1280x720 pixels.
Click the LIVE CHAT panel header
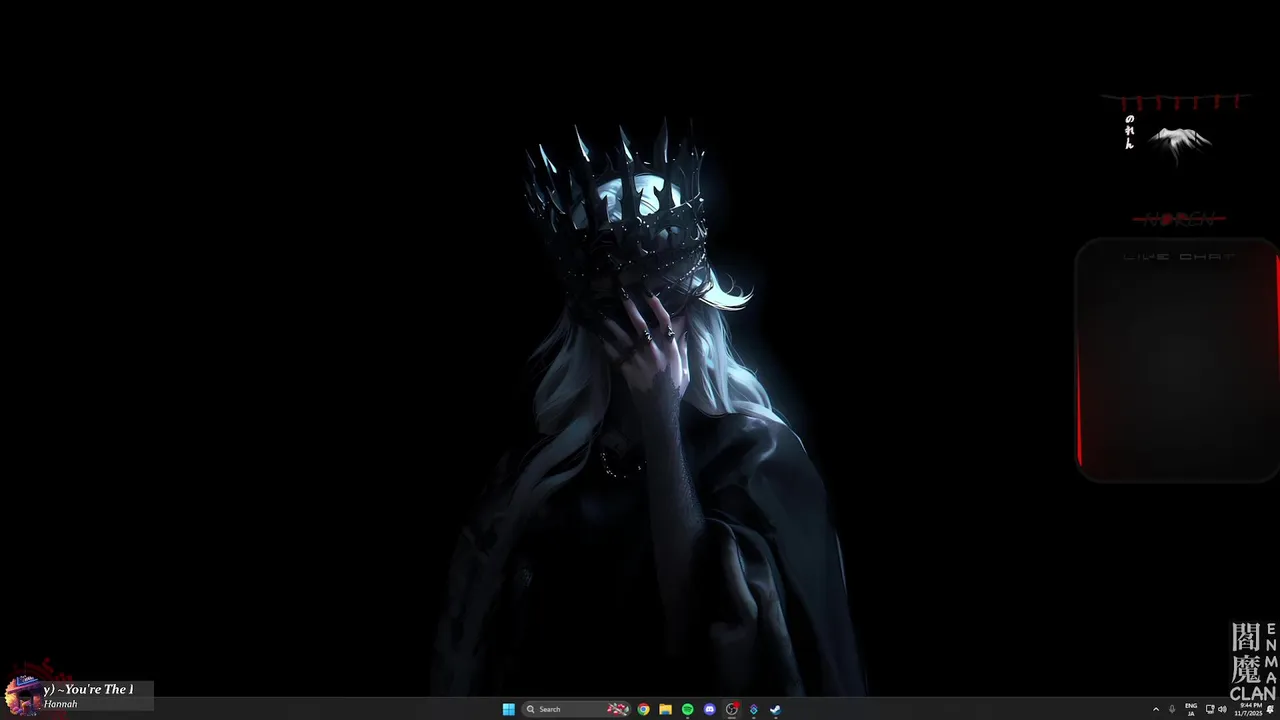coord(1178,257)
